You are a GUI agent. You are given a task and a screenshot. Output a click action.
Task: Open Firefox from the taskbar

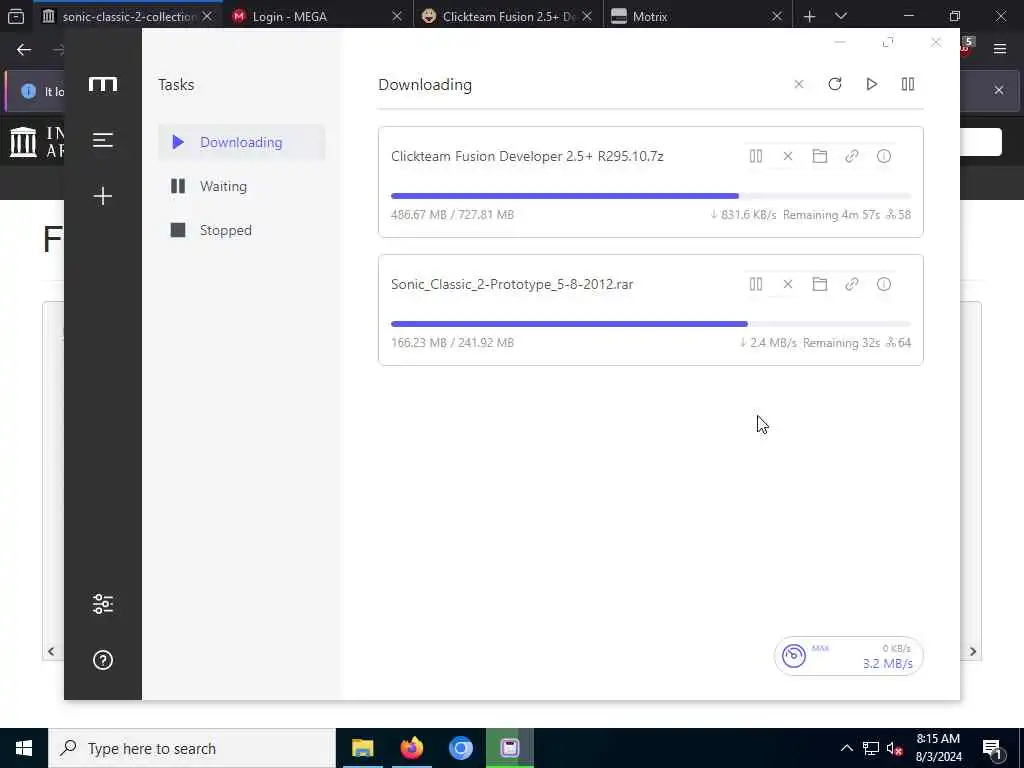point(411,748)
